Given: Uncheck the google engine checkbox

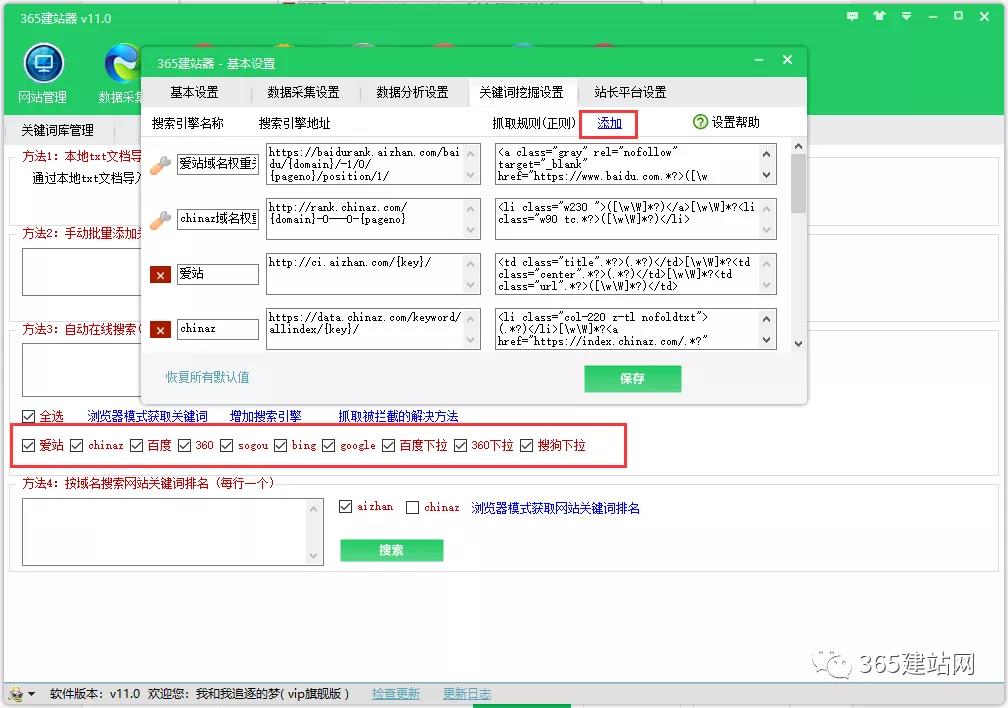Looking at the screenshot, I should [328, 445].
